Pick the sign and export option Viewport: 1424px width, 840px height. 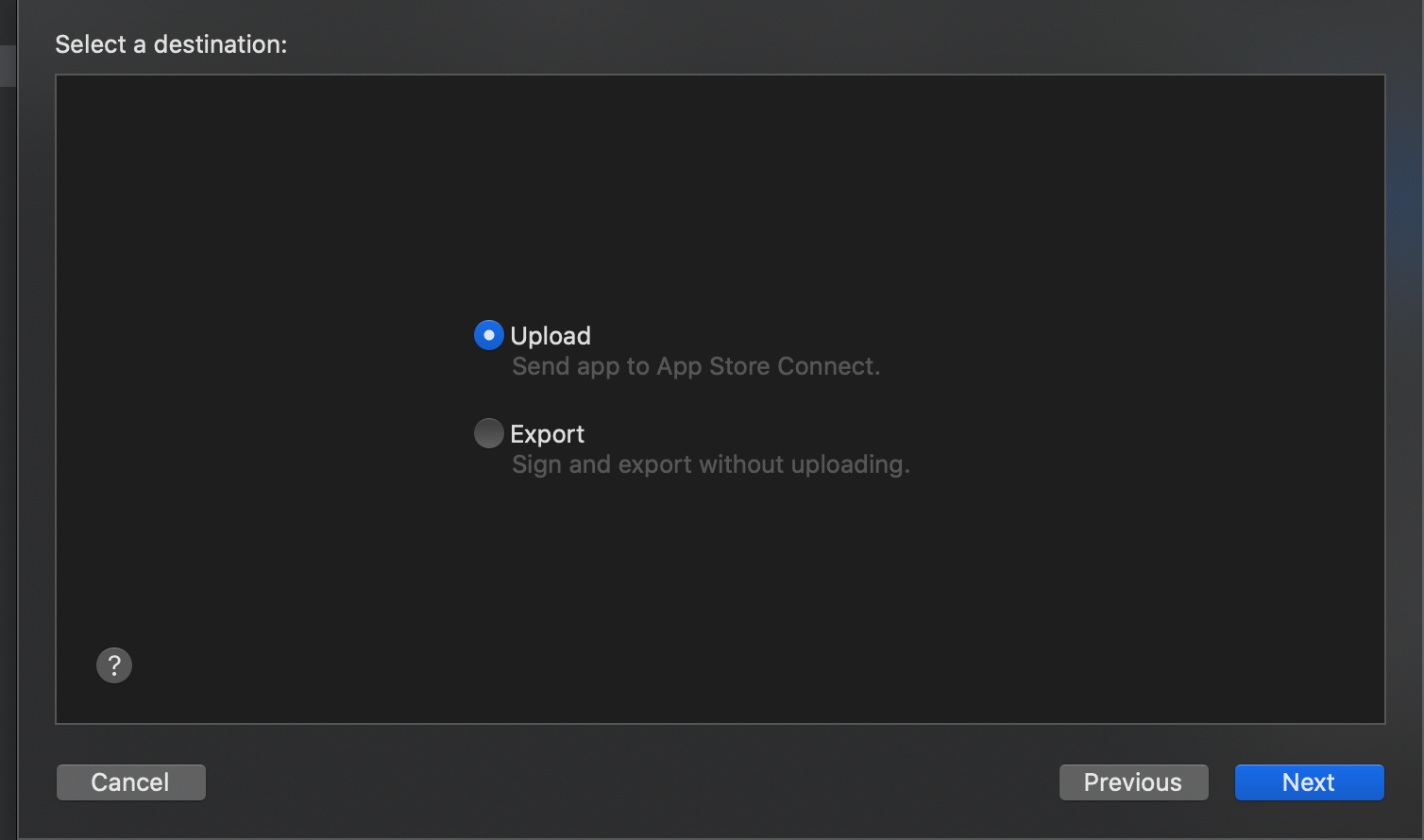488,433
